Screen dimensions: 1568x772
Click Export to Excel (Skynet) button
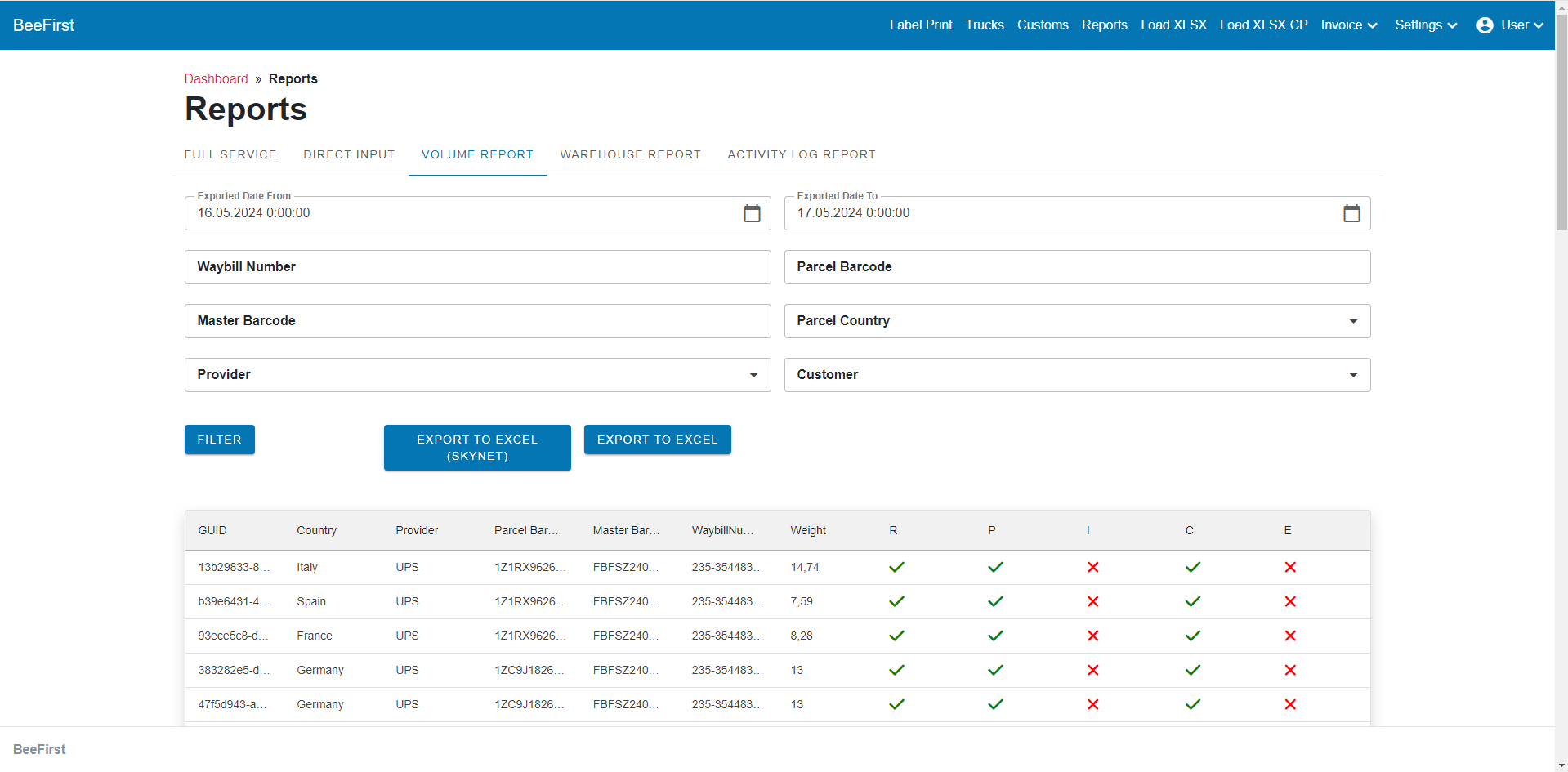[477, 448]
